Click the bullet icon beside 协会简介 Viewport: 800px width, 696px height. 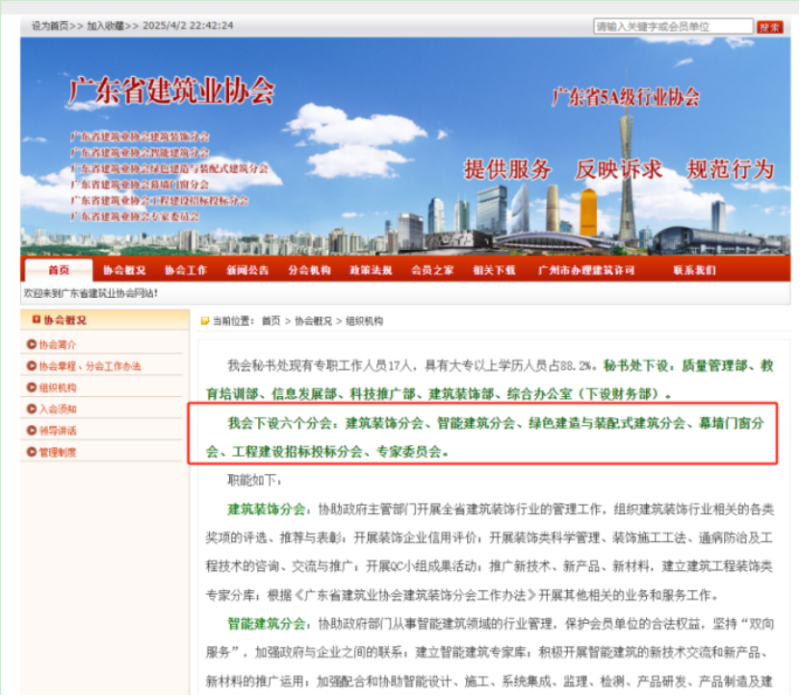tap(32, 344)
